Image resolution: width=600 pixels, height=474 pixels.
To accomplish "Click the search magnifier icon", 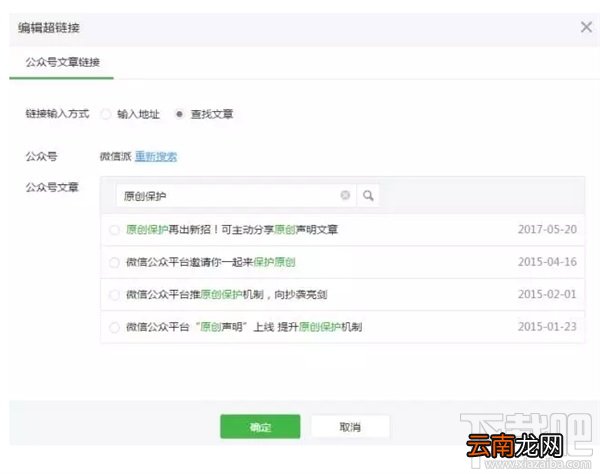I will pos(368,196).
